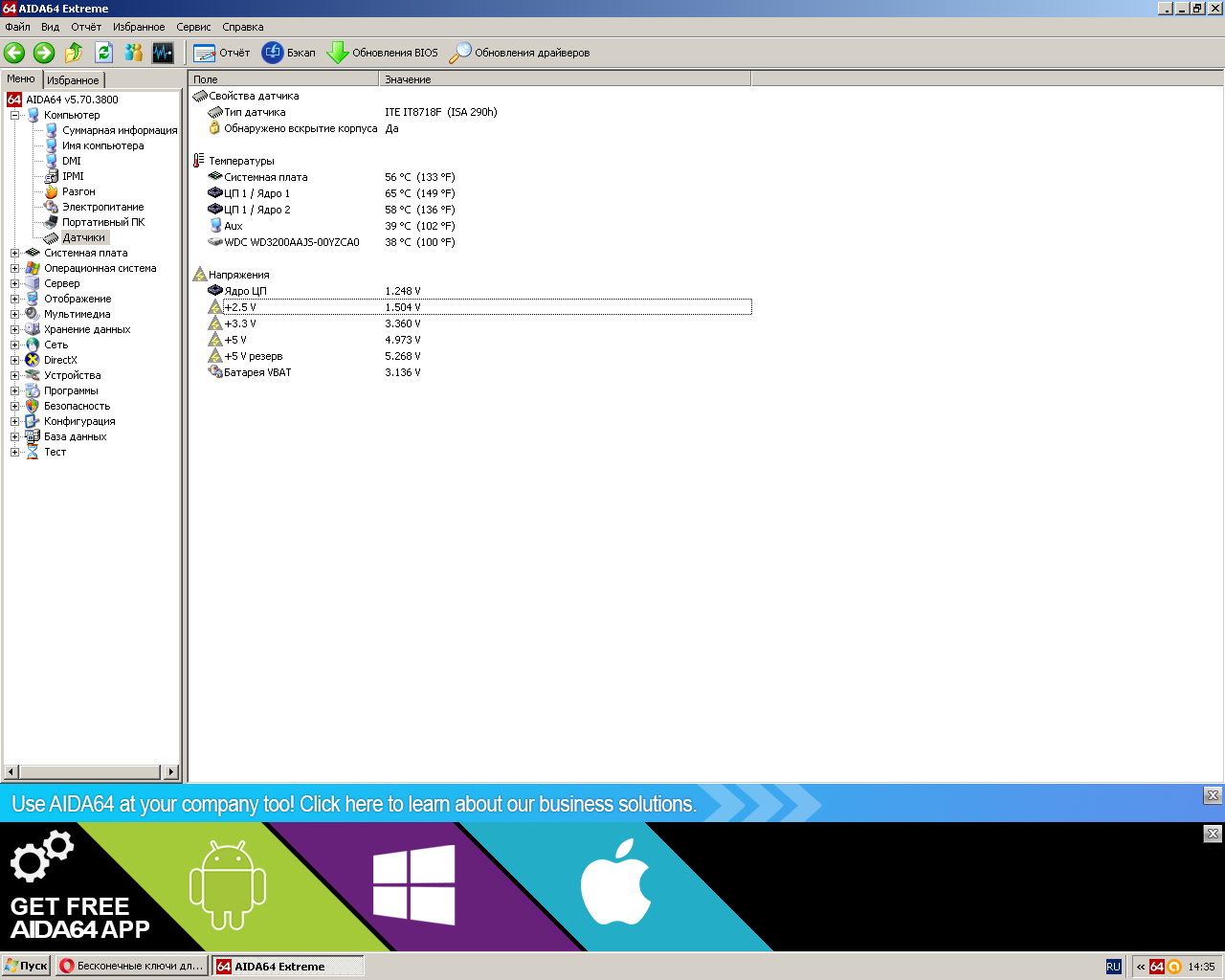
Task: Expand the Системная плата node
Action: (14, 253)
